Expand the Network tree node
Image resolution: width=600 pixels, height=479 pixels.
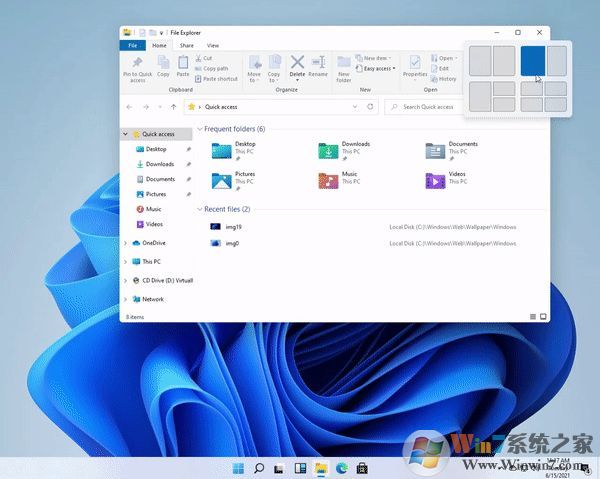(x=126, y=299)
